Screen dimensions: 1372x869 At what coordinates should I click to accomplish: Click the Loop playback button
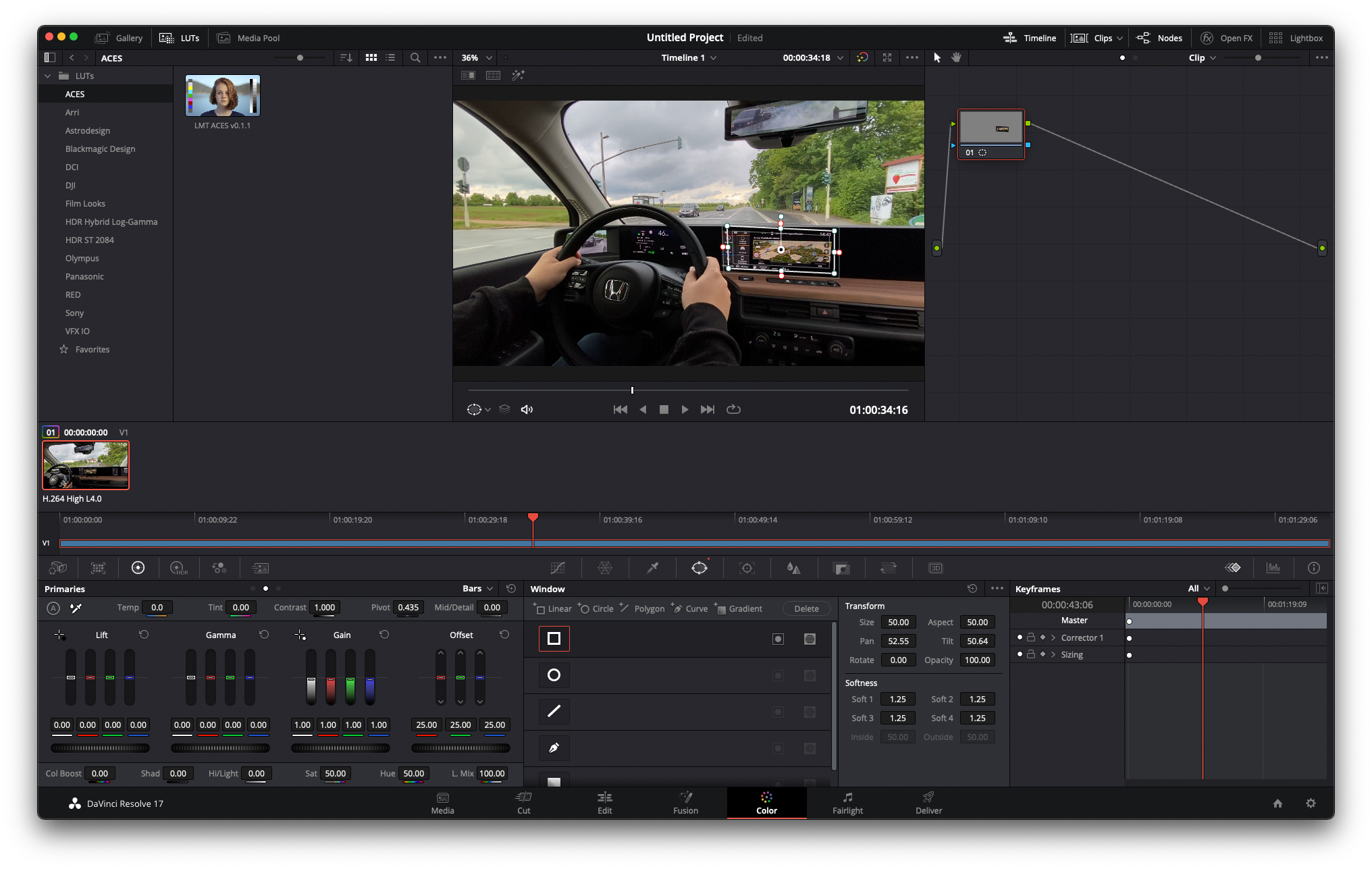(733, 409)
